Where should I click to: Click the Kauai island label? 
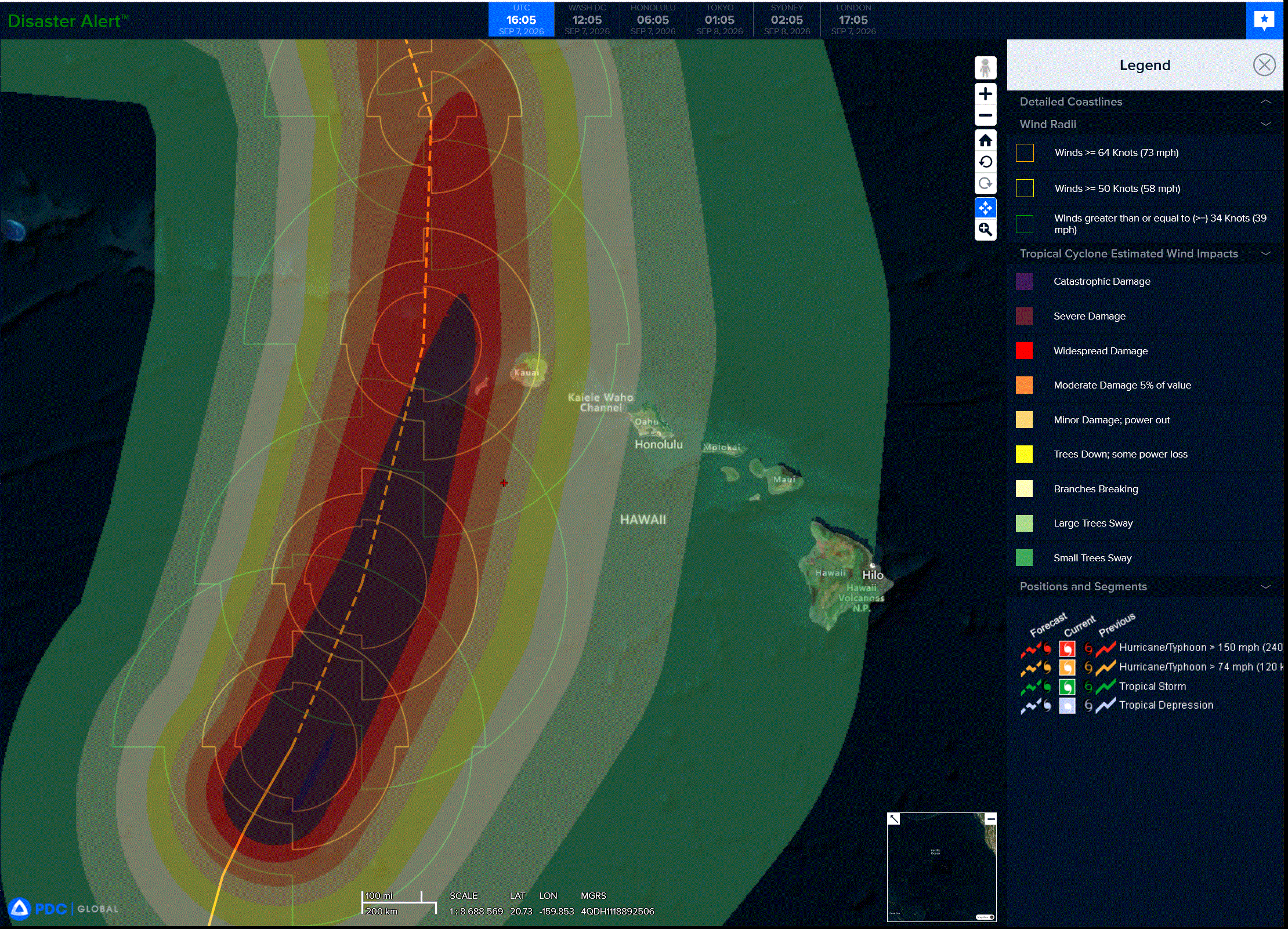(x=527, y=372)
